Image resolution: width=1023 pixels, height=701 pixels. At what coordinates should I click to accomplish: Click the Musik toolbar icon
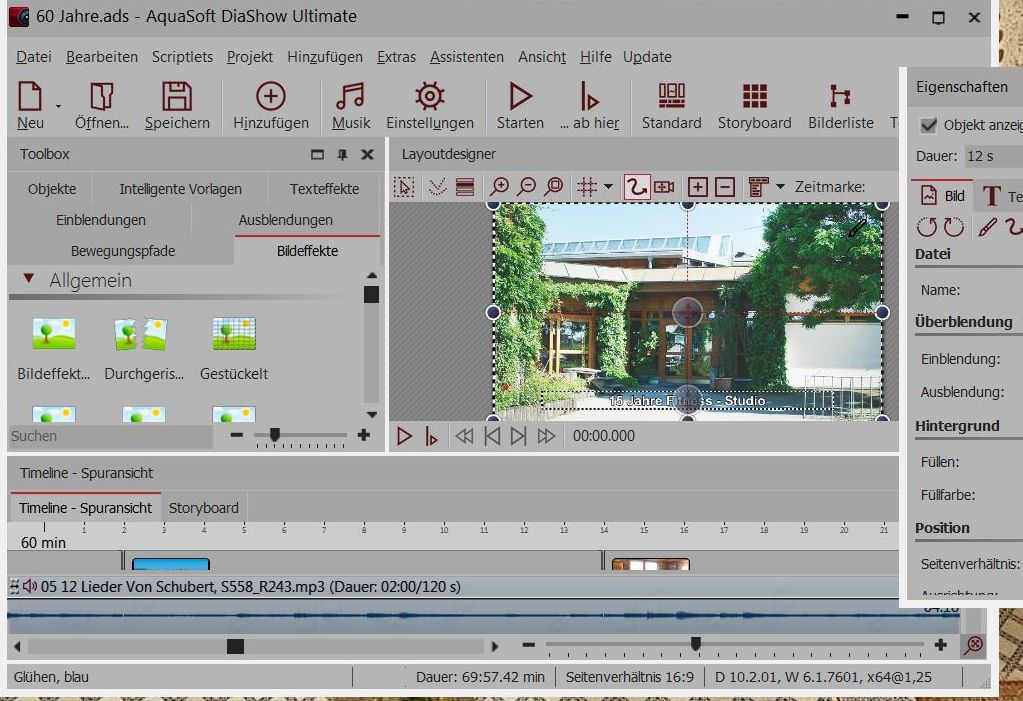click(350, 97)
